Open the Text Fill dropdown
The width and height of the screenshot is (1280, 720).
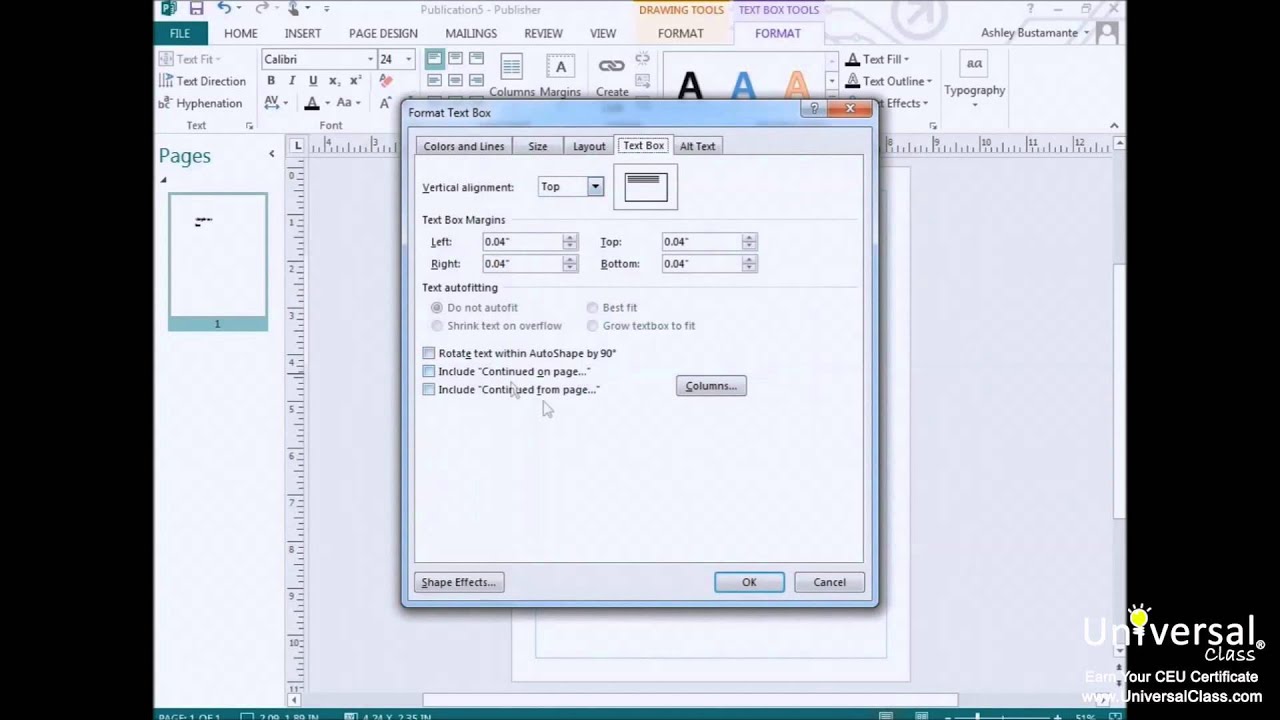[x=906, y=59]
